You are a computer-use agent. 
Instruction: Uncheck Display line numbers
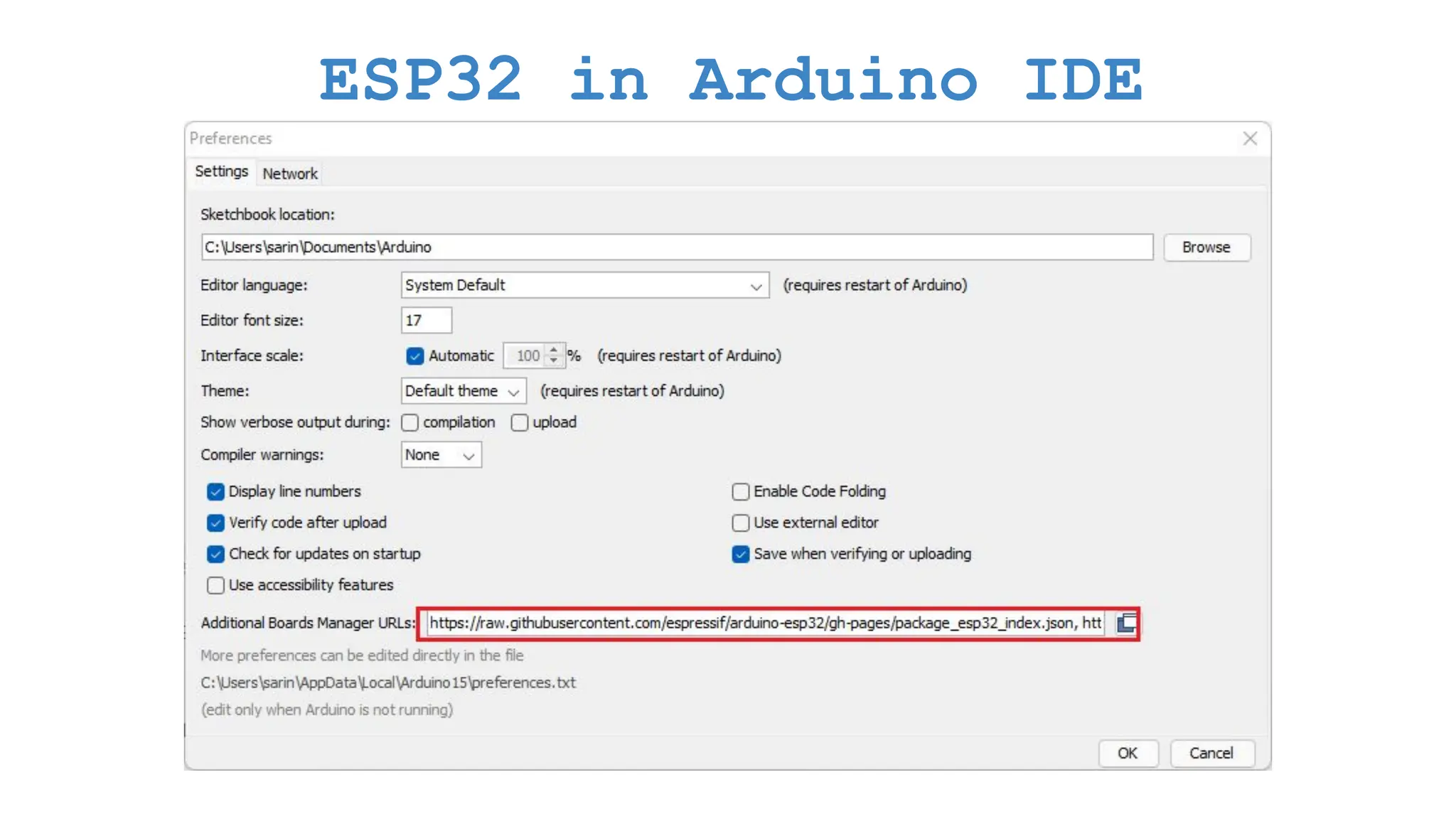coord(215,491)
